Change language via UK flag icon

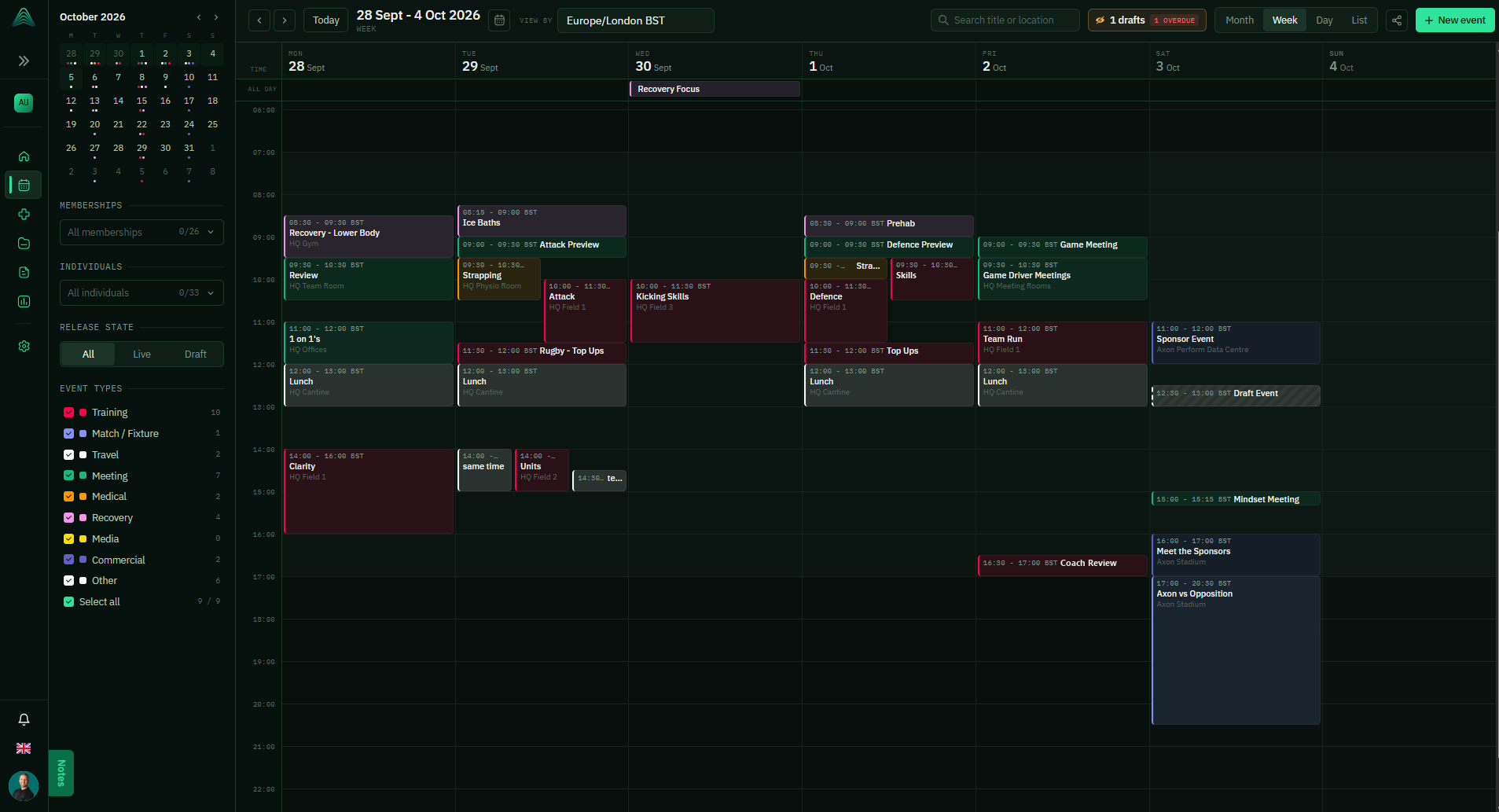coord(24,748)
